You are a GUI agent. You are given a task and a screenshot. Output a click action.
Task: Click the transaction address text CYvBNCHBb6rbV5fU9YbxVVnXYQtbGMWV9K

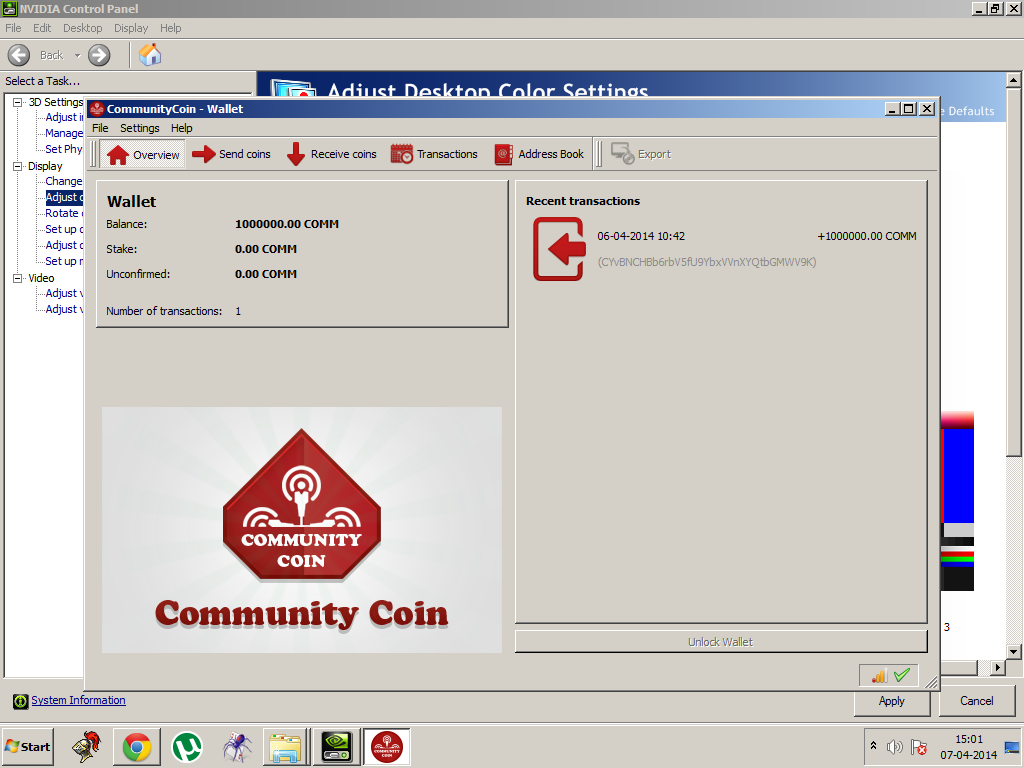(x=707, y=262)
